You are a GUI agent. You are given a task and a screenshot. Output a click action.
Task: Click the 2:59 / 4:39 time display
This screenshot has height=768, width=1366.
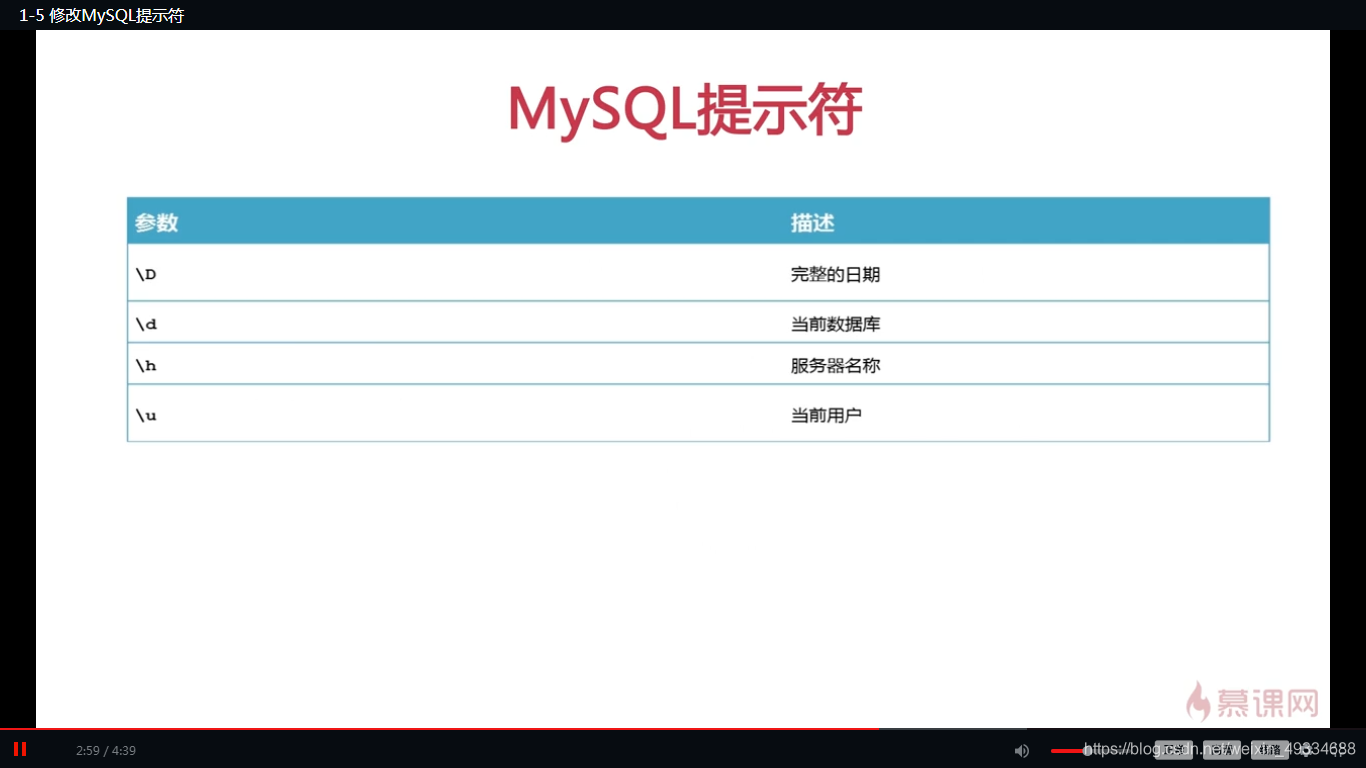tap(106, 751)
